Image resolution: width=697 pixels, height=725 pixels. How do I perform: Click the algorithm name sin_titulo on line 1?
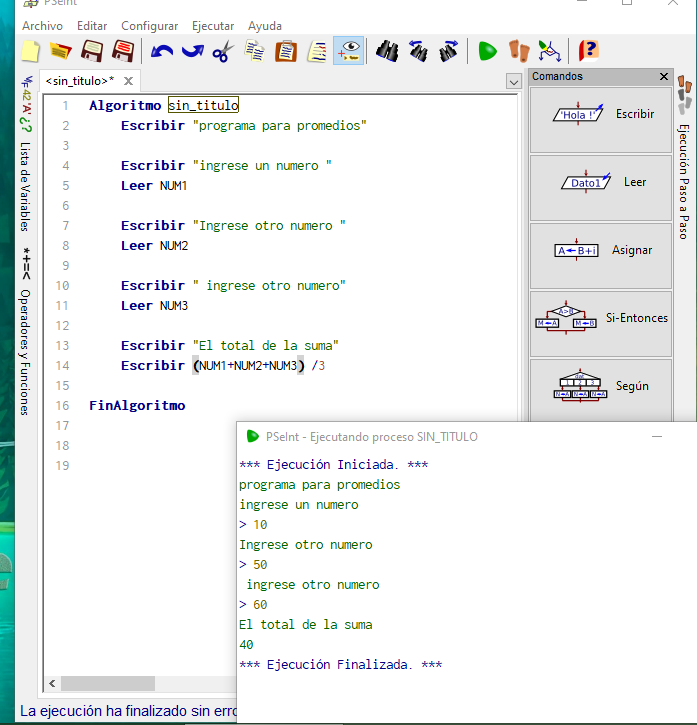pyautogui.click(x=203, y=105)
